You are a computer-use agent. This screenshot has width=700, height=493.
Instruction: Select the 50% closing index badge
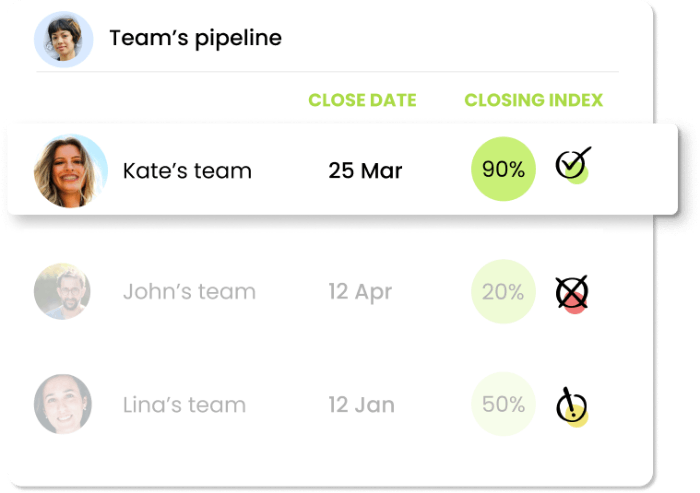(503, 404)
